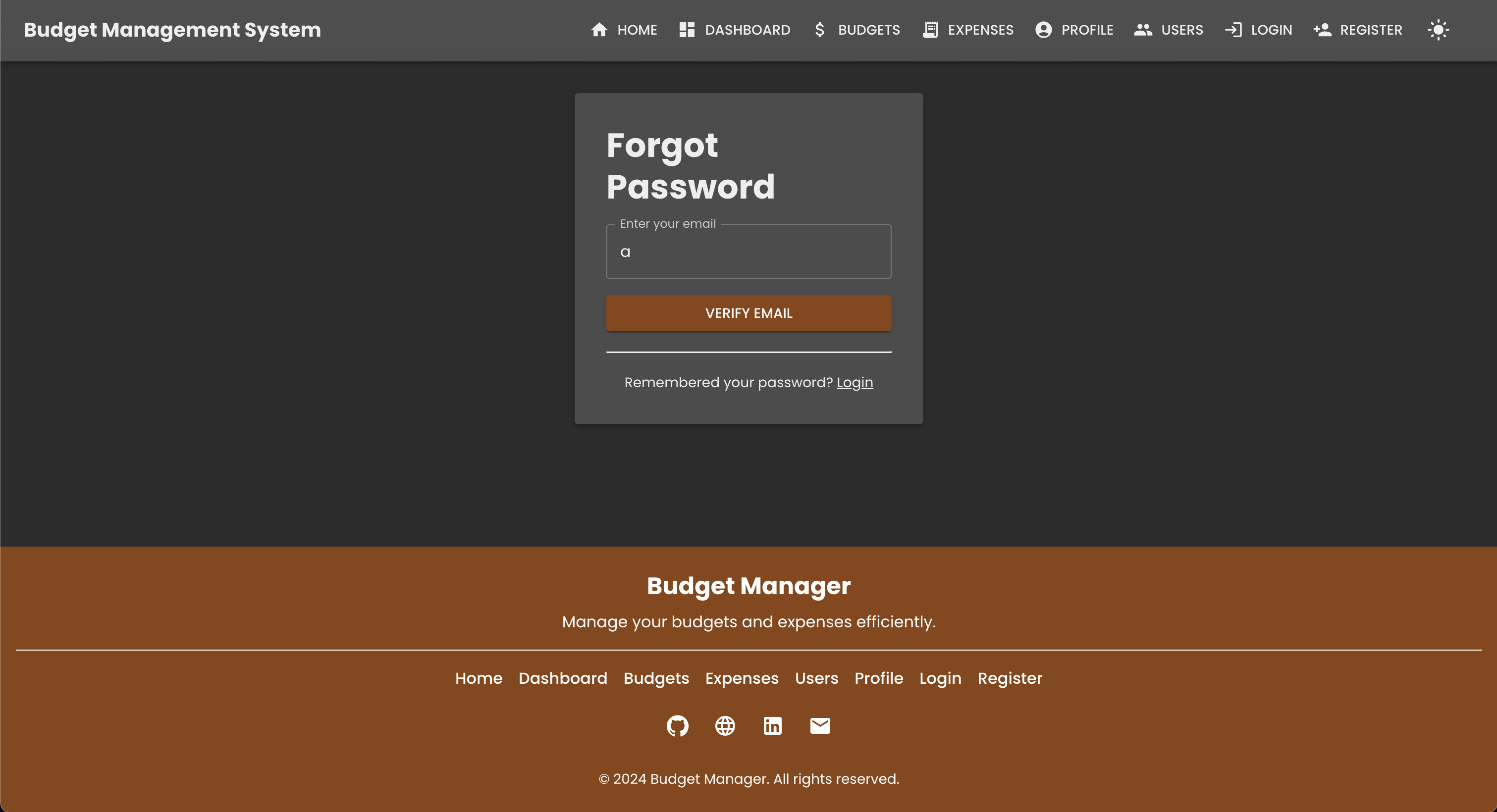This screenshot has width=1497, height=812.
Task: Select the HOME menu item
Action: [x=624, y=30]
